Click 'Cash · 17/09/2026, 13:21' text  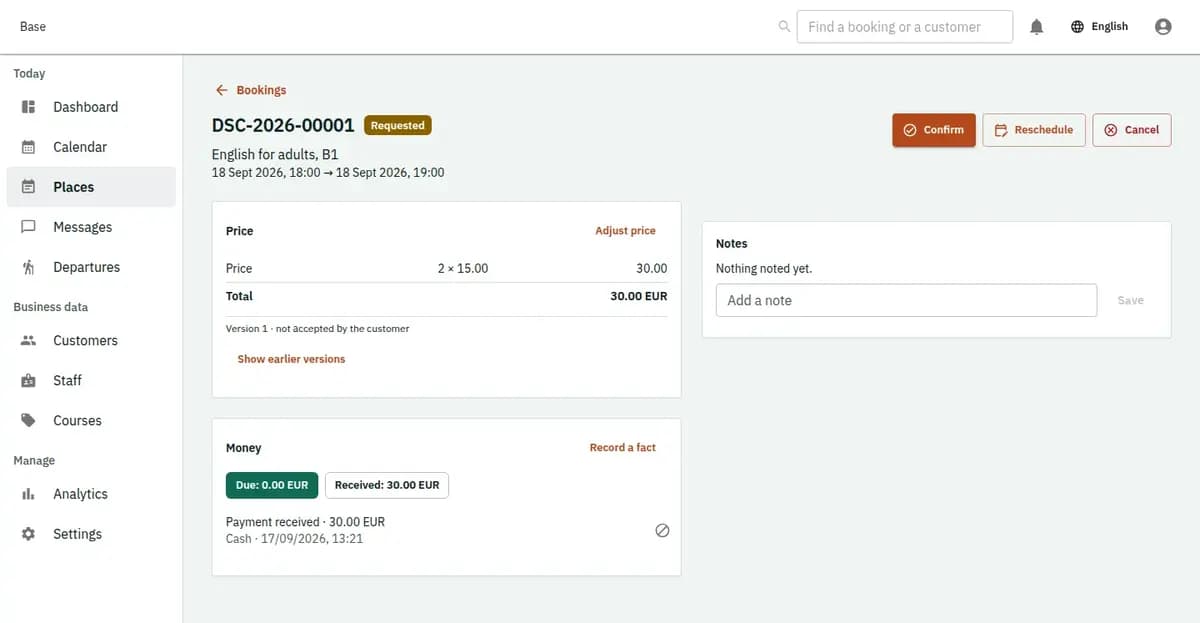[x=294, y=539]
